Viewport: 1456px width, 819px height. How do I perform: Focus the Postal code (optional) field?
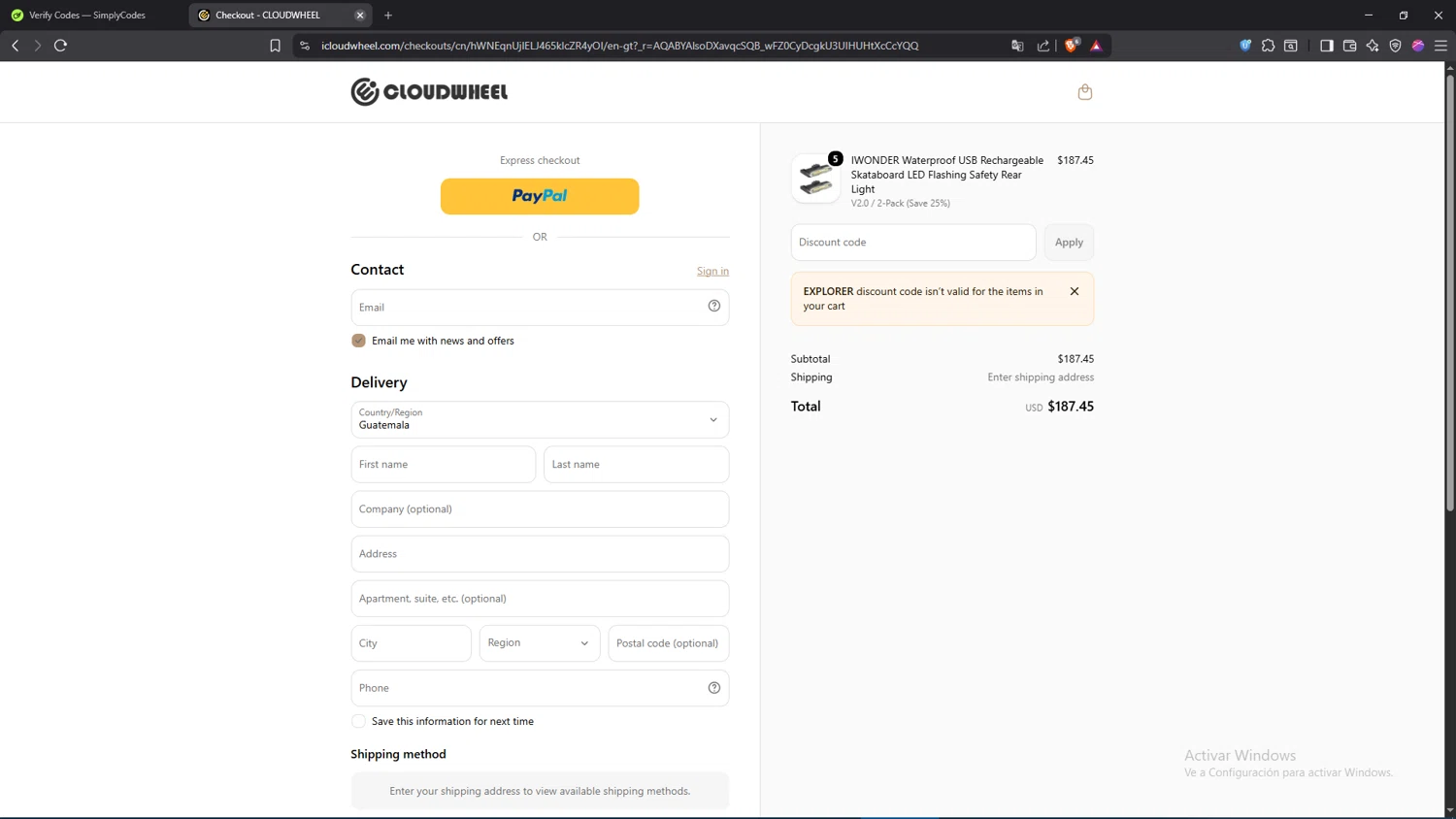[x=669, y=643]
